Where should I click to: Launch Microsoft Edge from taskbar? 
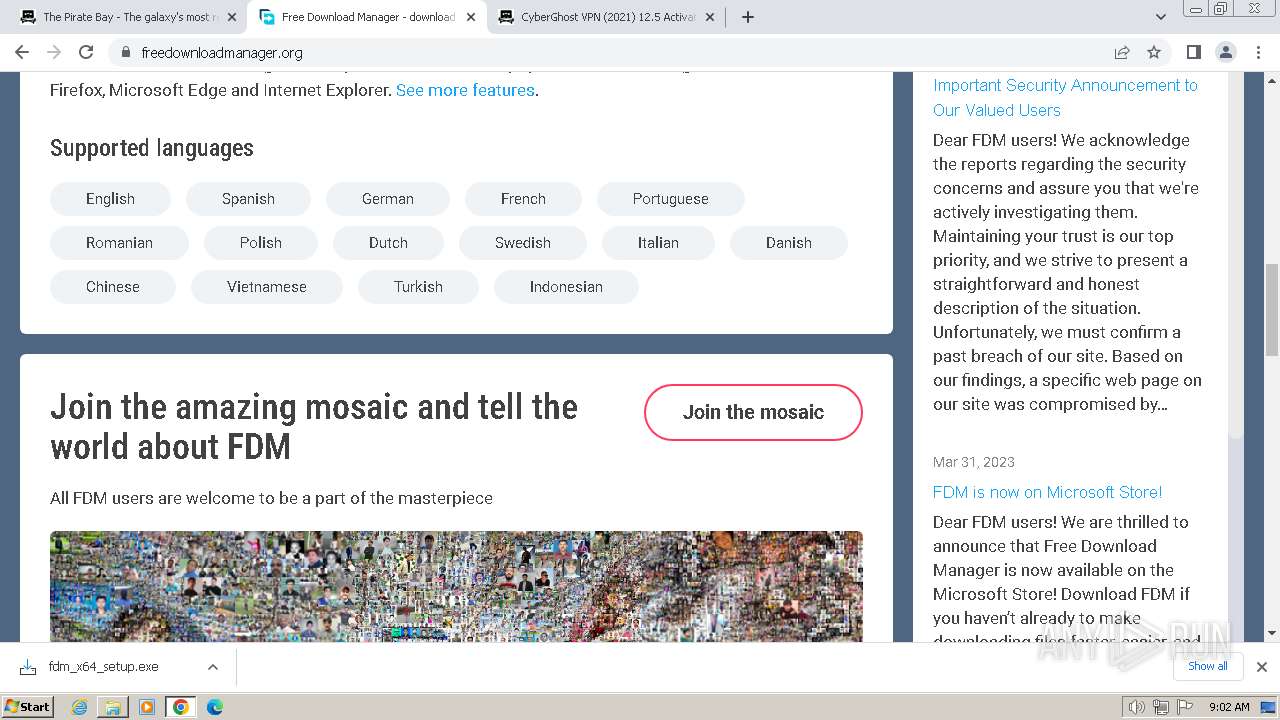(x=215, y=707)
